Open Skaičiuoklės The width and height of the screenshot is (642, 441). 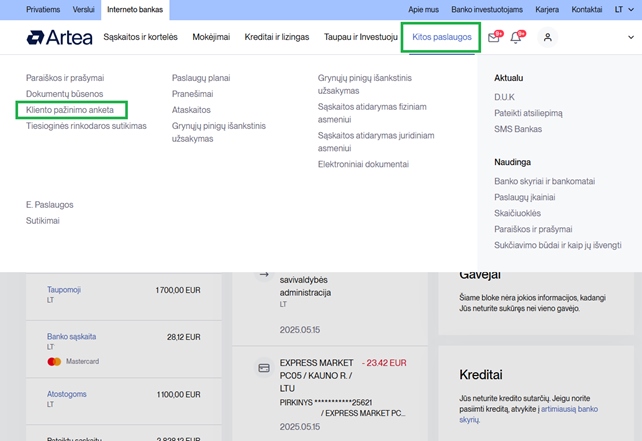pos(518,213)
